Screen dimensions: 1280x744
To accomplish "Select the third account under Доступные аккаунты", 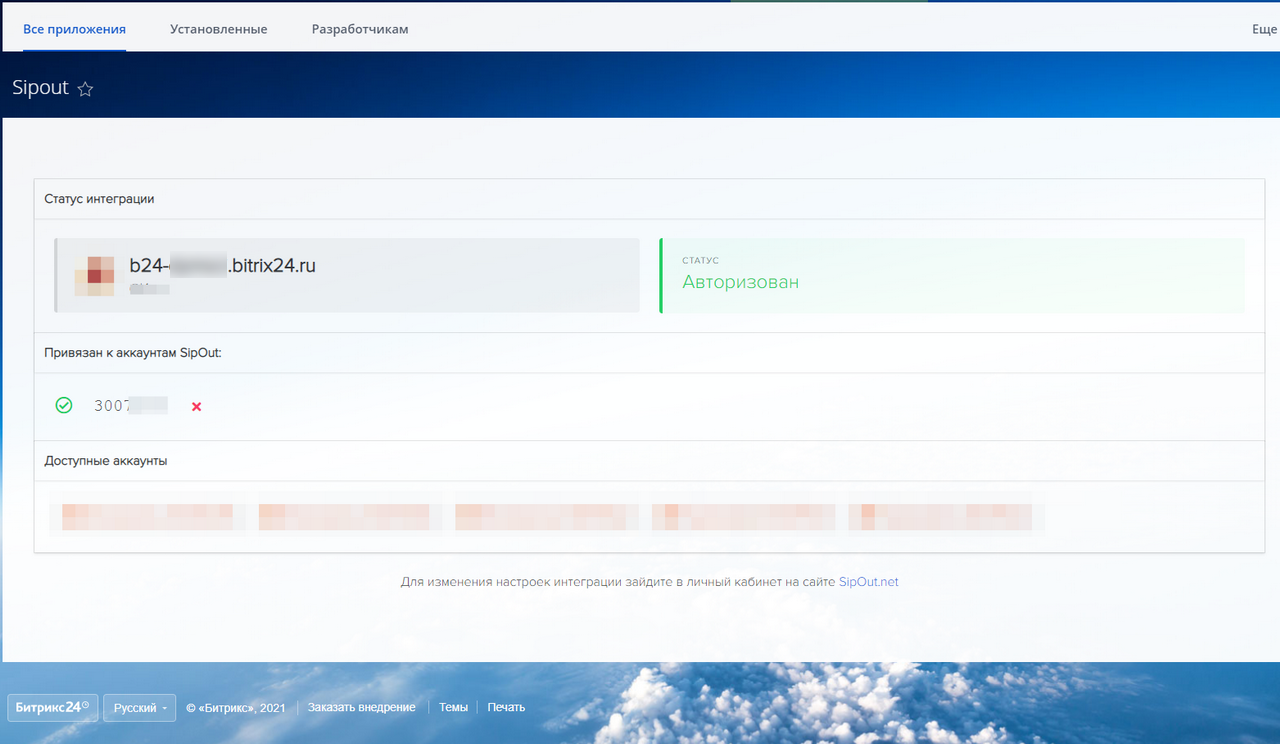I will point(545,516).
